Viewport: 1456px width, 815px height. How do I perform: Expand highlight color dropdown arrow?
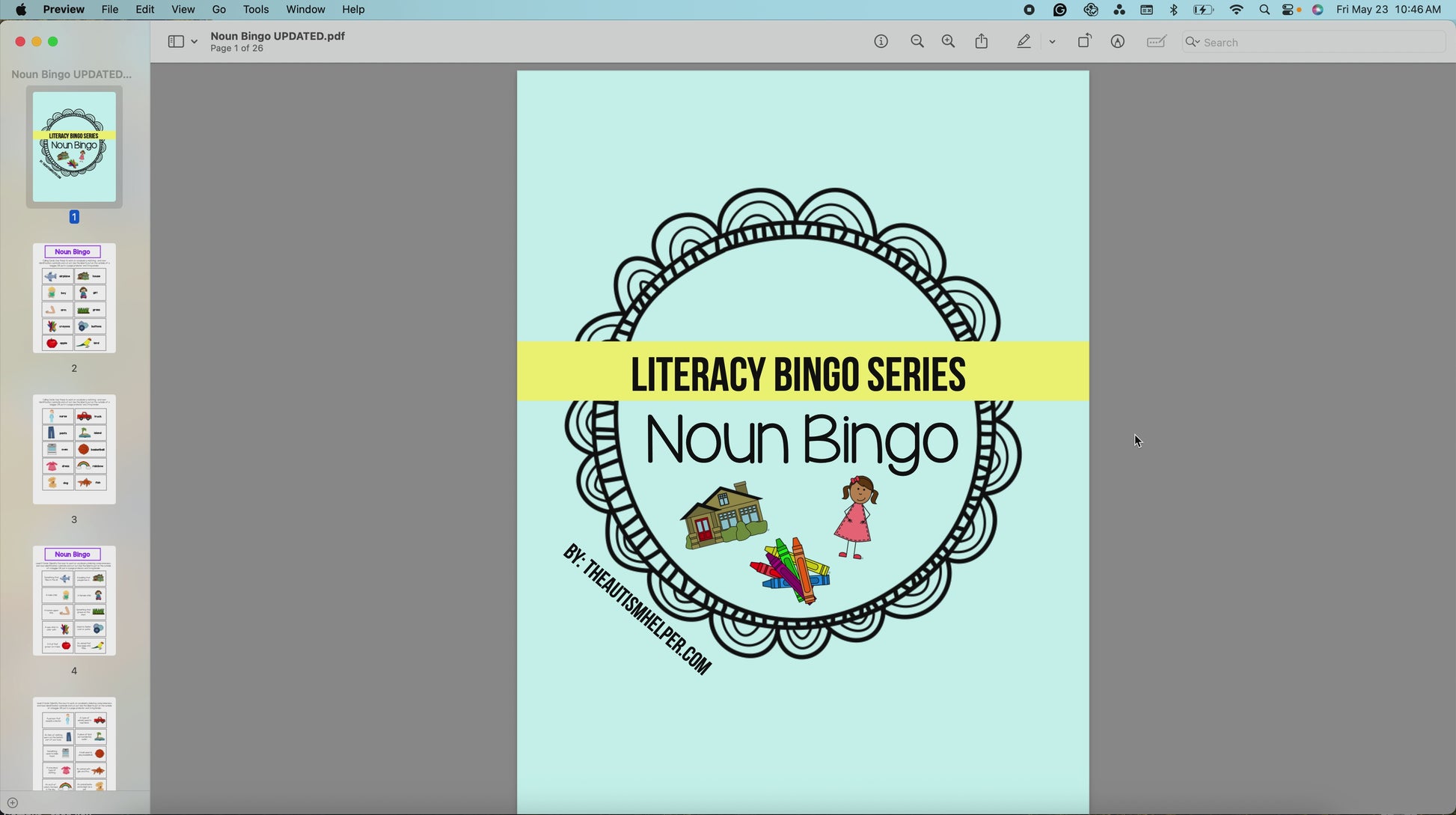(1052, 42)
